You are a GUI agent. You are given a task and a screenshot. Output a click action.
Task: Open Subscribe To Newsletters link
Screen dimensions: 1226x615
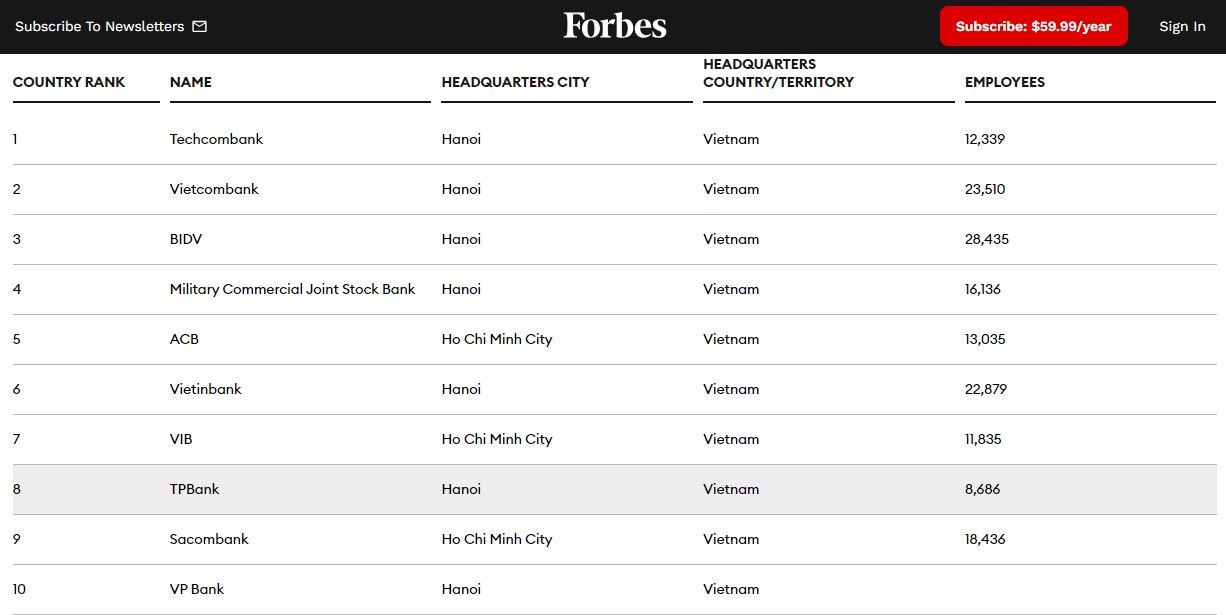pyautogui.click(x=99, y=26)
